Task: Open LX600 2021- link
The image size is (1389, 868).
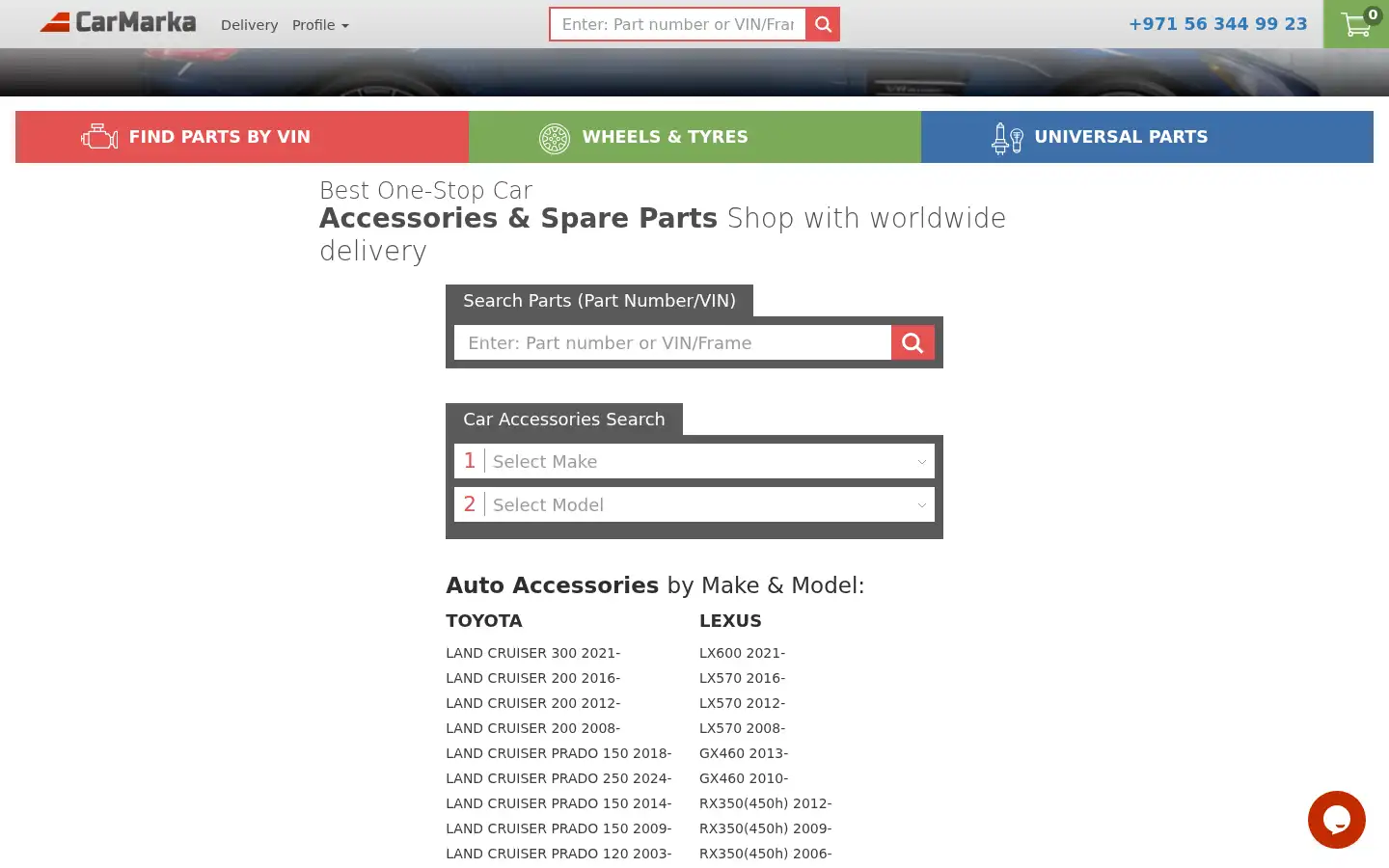Action: point(743,653)
